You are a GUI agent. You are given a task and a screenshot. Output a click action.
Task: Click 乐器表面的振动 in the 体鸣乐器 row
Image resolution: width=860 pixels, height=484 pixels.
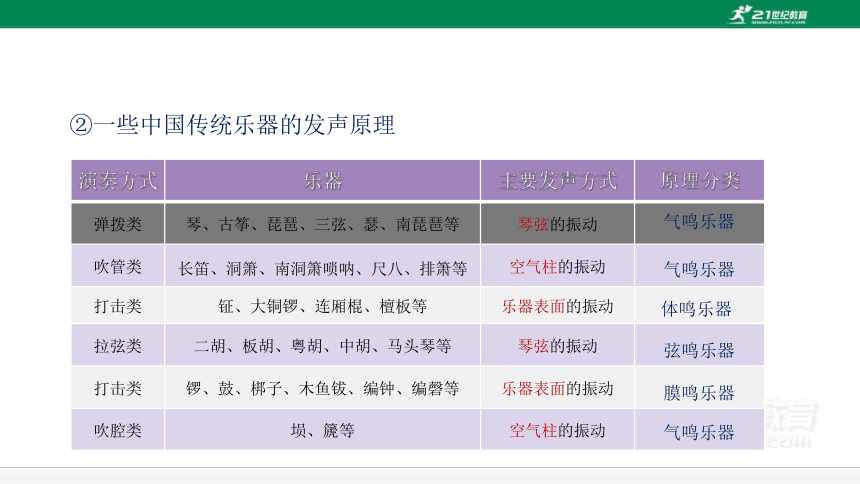558,306
